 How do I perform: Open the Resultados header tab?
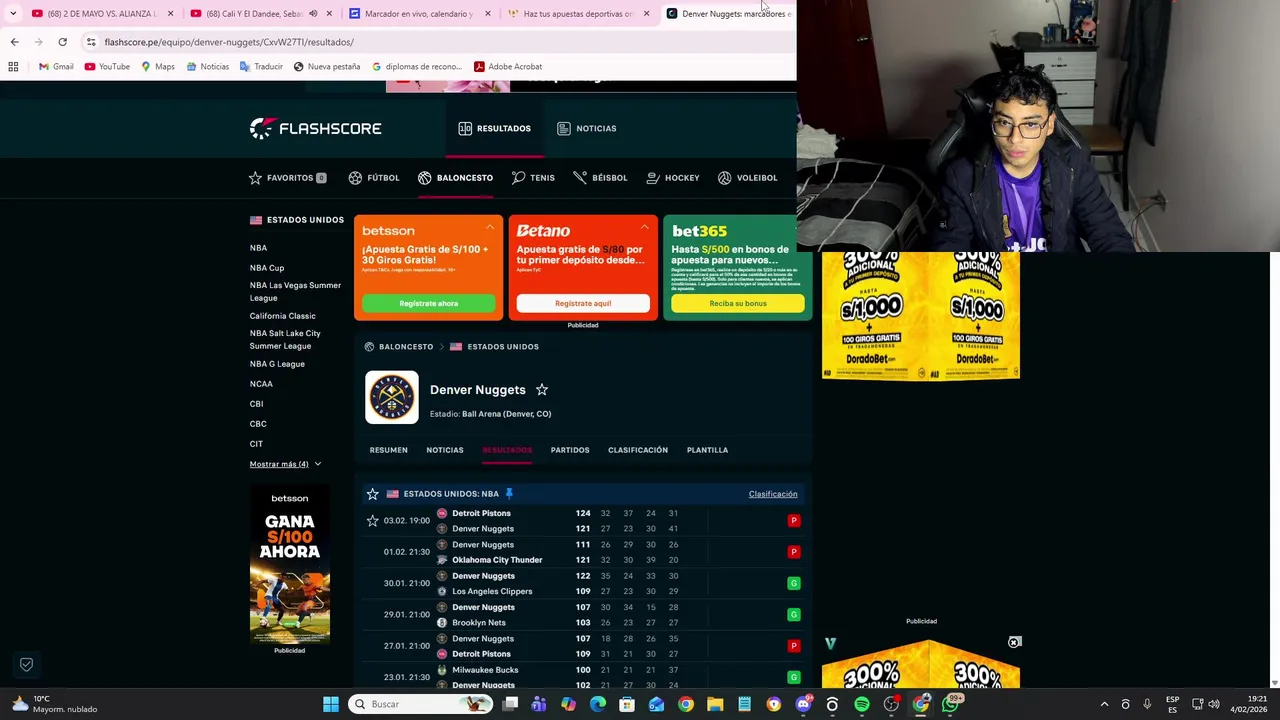tap(494, 128)
